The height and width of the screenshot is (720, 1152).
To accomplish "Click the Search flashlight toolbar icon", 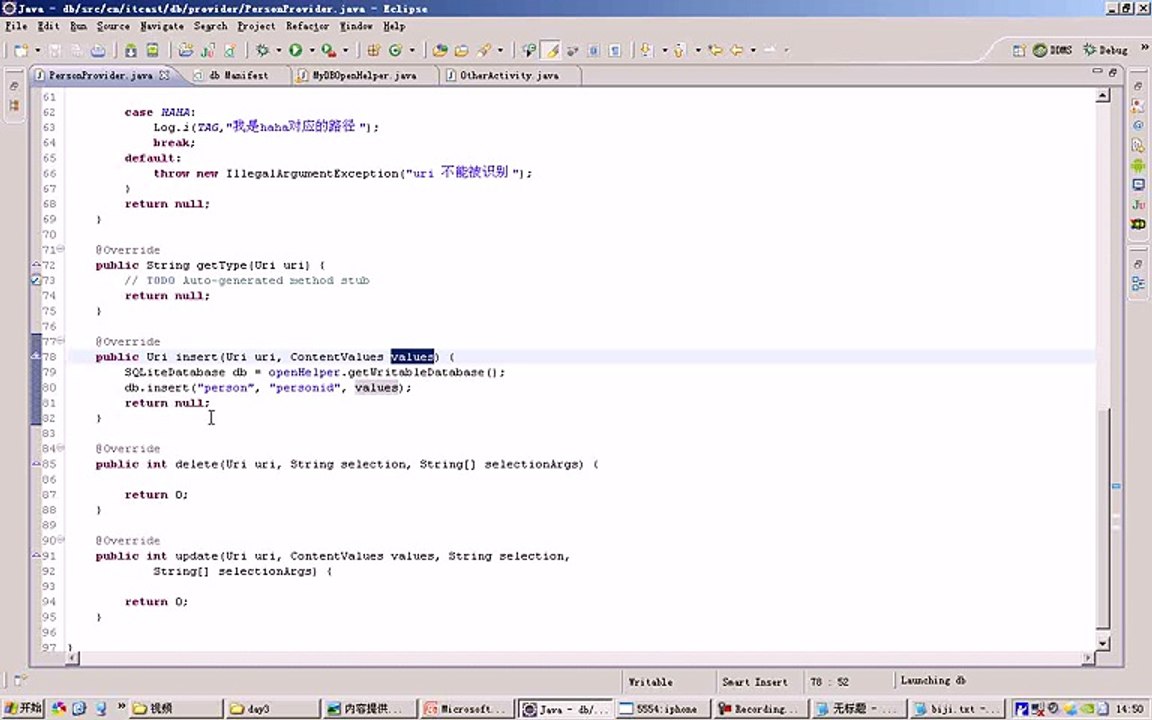I will [483, 50].
